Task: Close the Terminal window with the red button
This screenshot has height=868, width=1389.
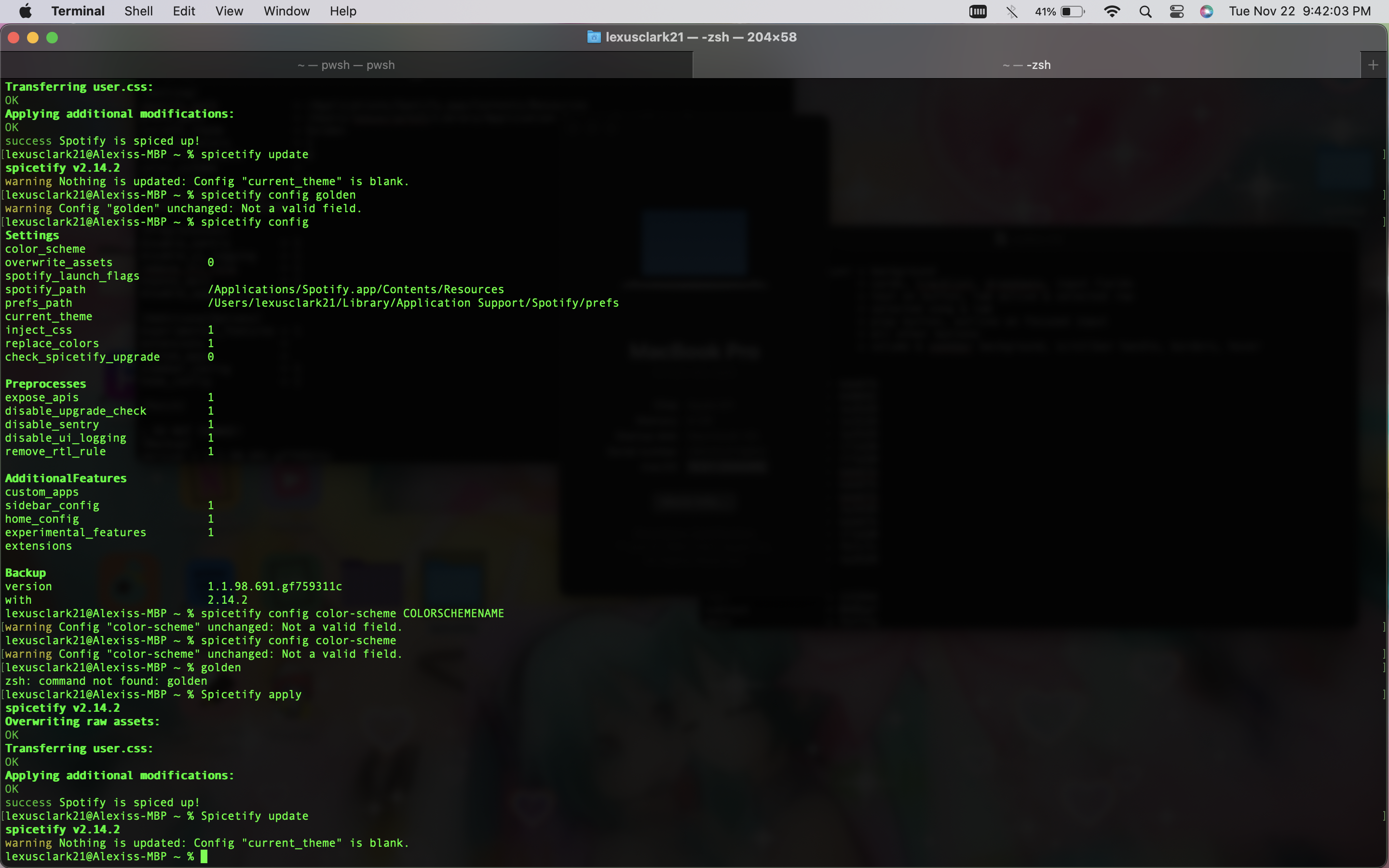Action: [x=14, y=37]
